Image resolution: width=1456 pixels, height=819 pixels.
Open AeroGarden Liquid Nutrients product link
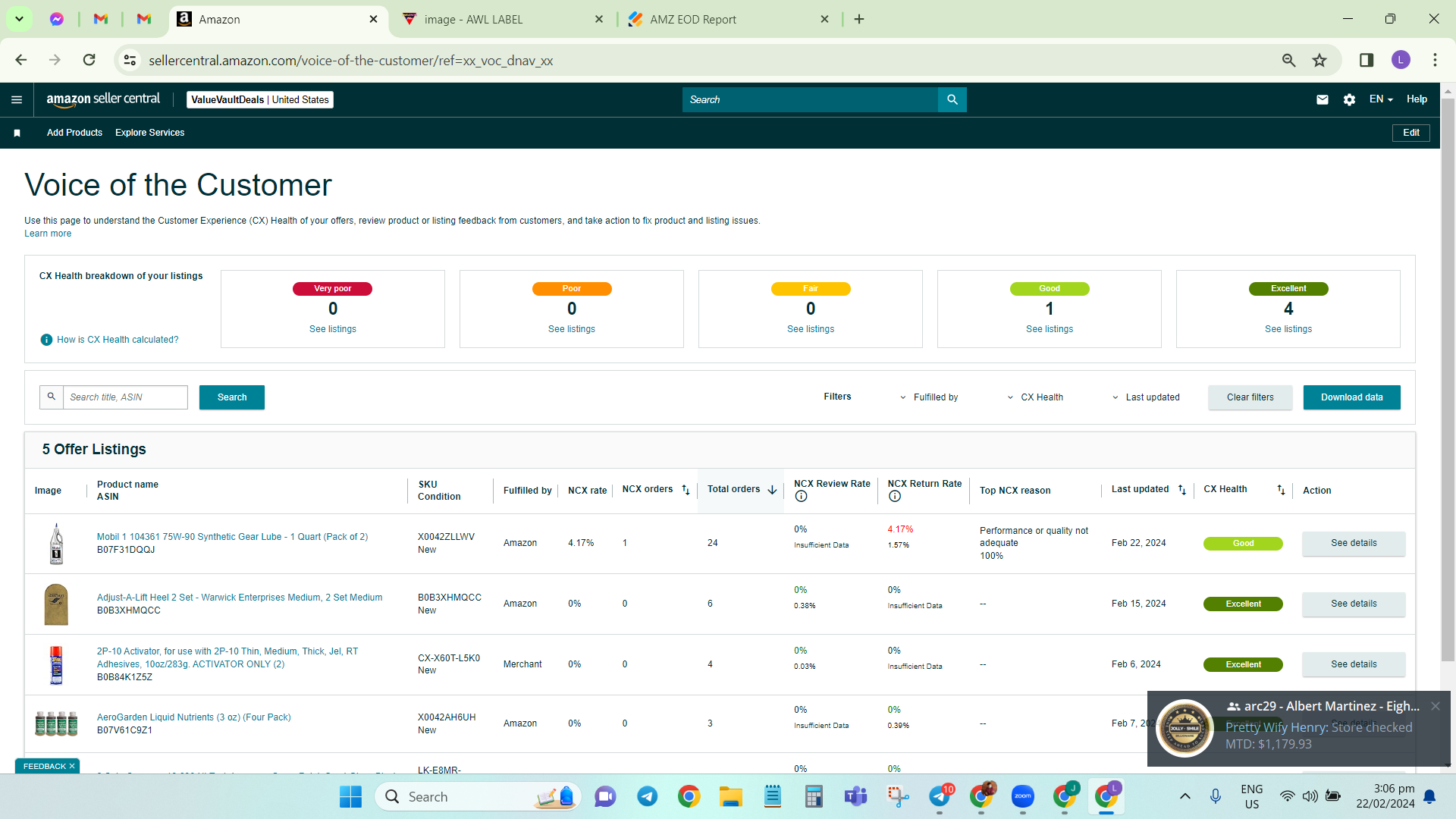193,717
